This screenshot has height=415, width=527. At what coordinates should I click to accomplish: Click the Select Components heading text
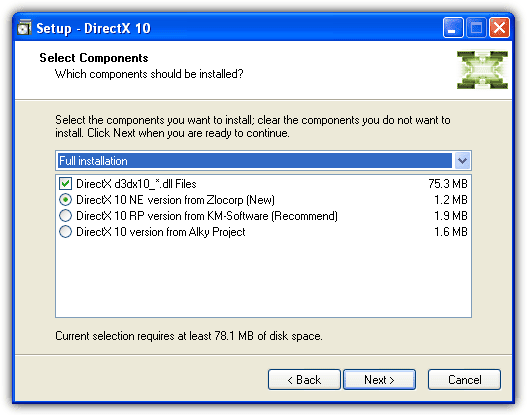point(94,58)
